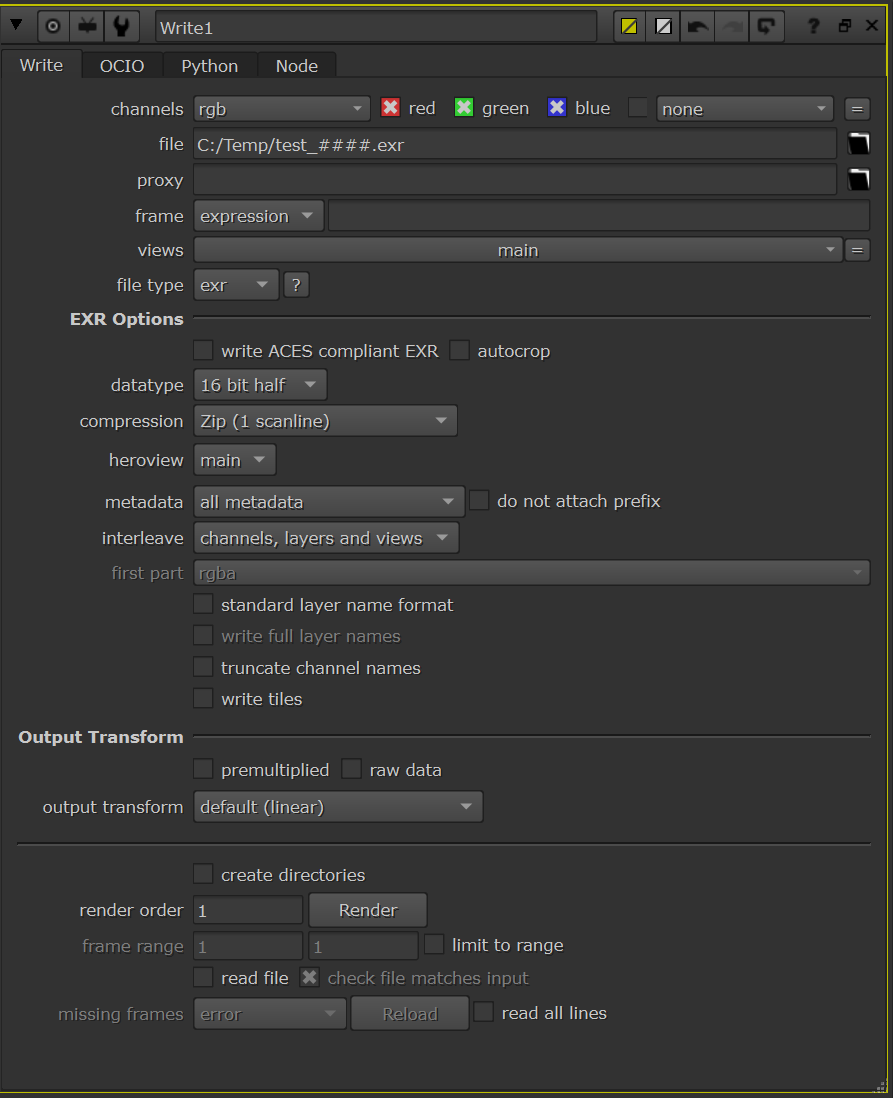Click the file type help button
This screenshot has height=1098, width=893.
pyautogui.click(x=296, y=284)
